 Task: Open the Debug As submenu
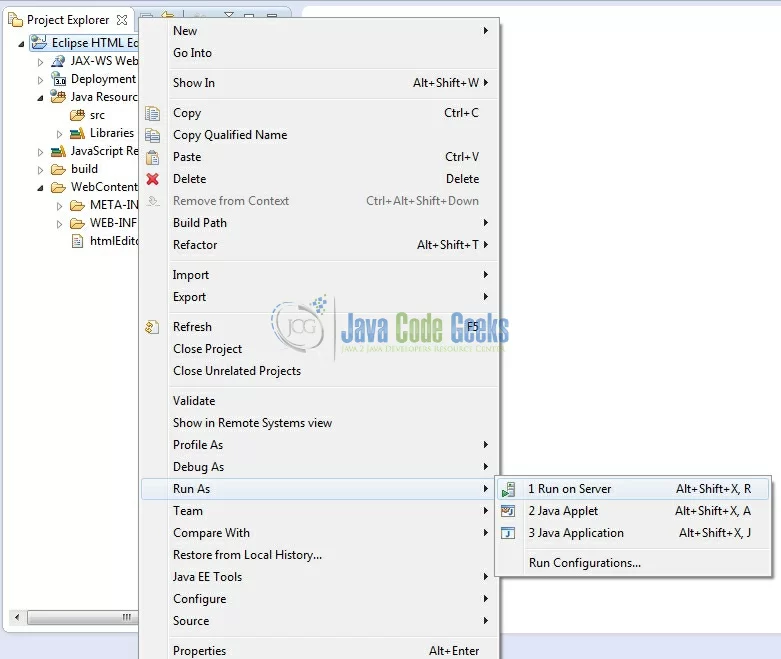pos(320,467)
